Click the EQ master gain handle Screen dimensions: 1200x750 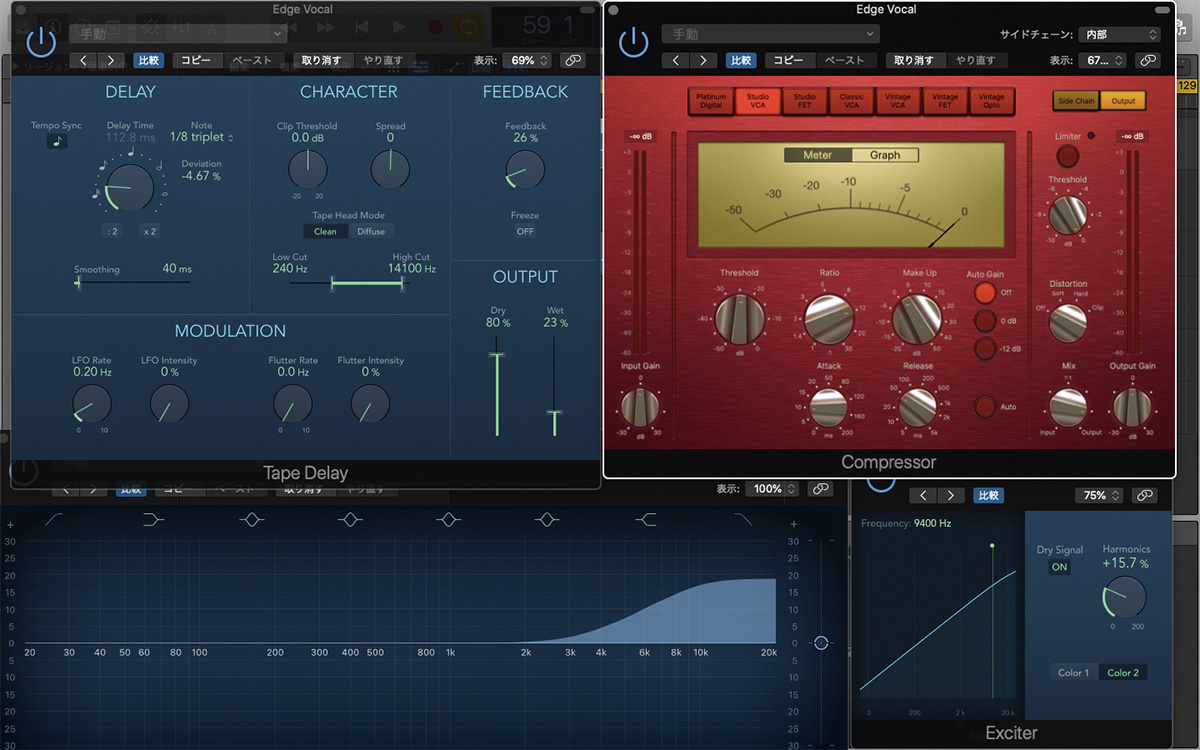click(821, 642)
